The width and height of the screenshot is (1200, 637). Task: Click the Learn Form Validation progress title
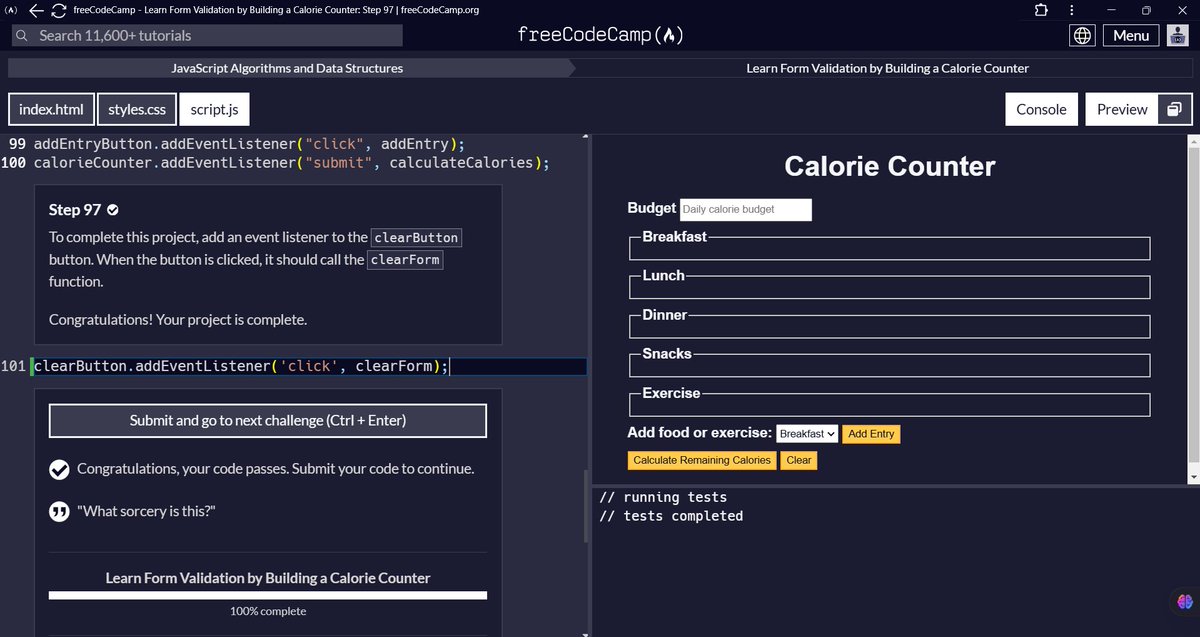pos(268,578)
